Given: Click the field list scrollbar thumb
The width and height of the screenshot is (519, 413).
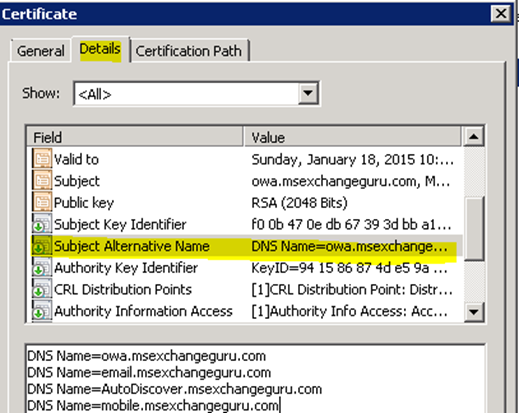Looking at the screenshot, I should 474,229.
